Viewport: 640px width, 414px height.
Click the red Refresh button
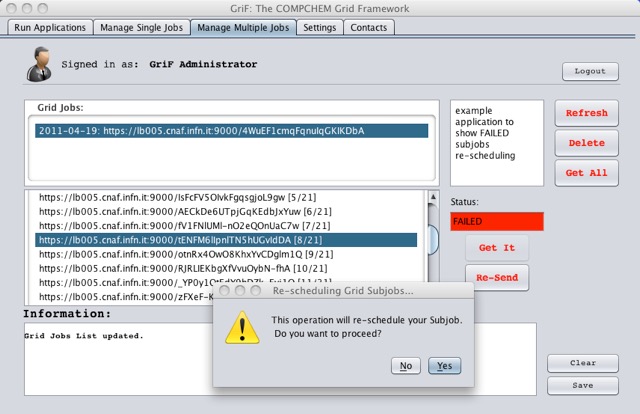[587, 113]
